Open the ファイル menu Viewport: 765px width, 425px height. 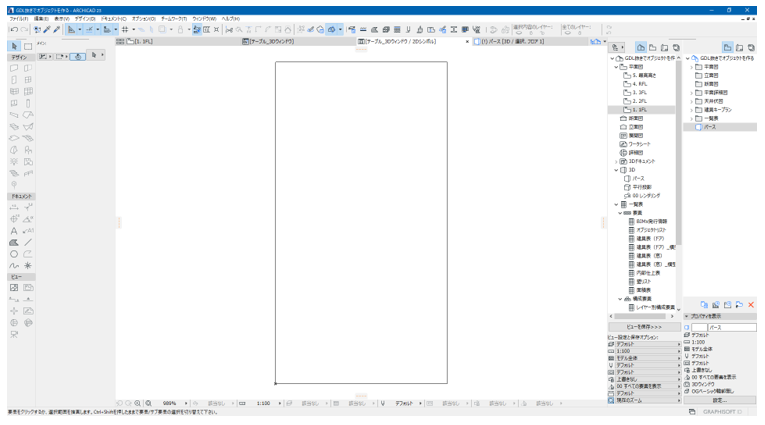pyautogui.click(x=19, y=19)
